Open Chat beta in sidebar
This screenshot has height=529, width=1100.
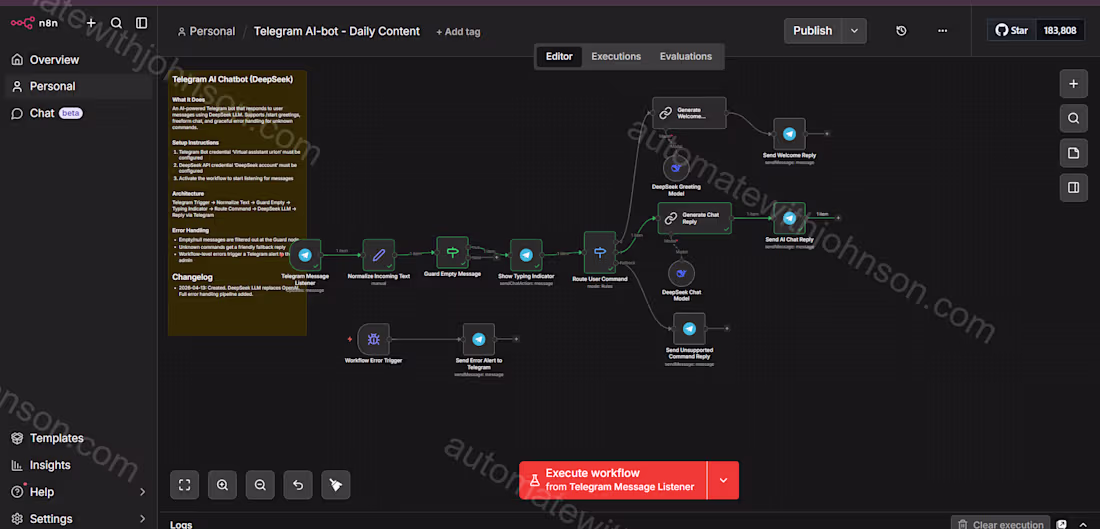[x=47, y=113]
